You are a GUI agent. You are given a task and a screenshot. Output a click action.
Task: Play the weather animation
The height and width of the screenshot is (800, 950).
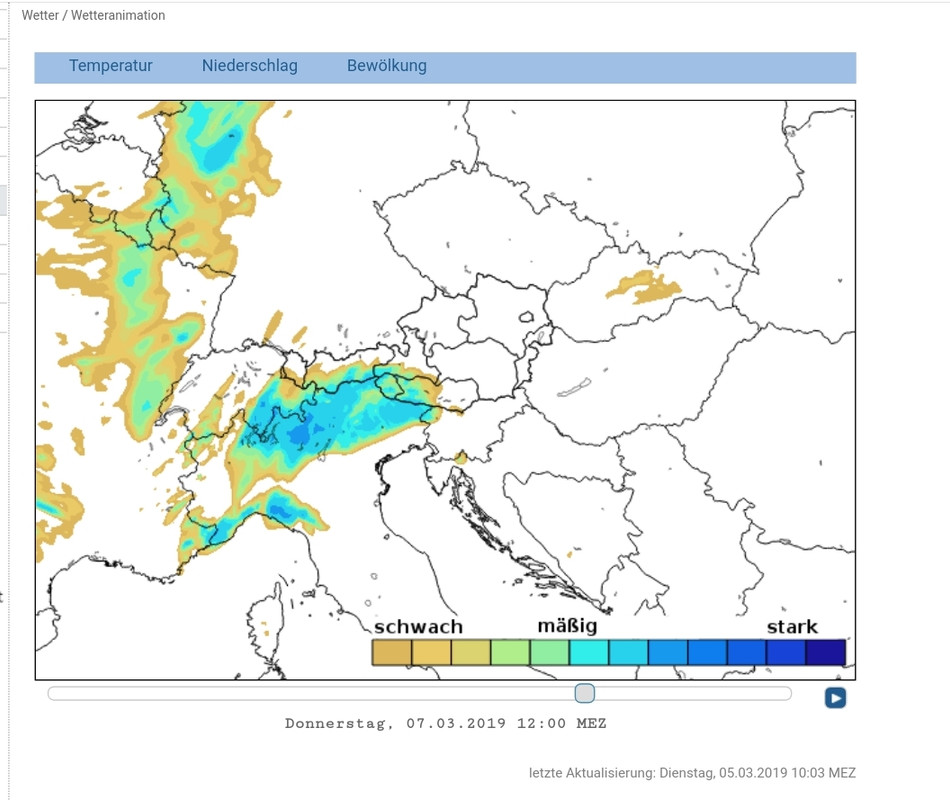point(835,698)
